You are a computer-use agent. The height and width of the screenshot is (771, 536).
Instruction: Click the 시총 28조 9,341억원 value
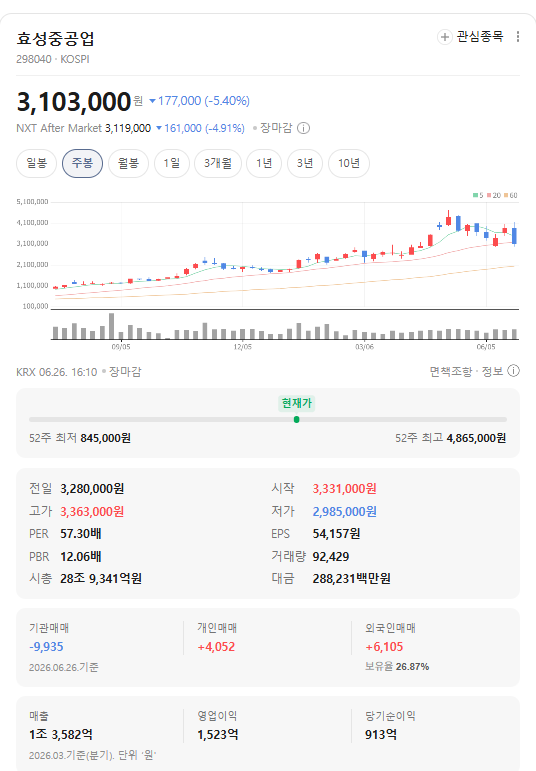(101, 579)
